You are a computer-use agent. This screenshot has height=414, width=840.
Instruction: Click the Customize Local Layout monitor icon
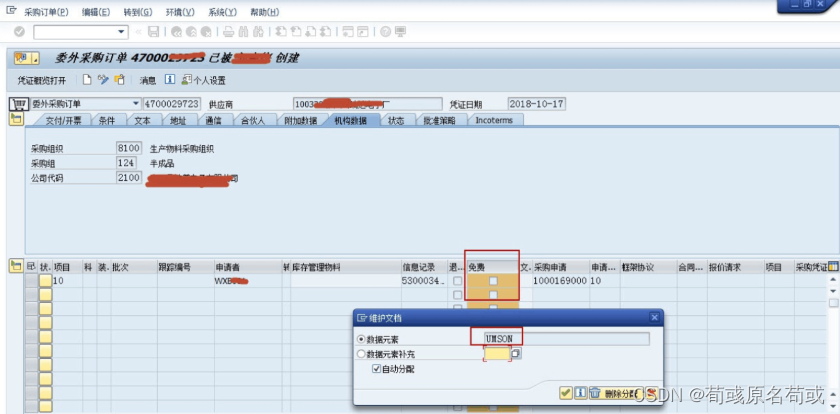click(x=400, y=32)
